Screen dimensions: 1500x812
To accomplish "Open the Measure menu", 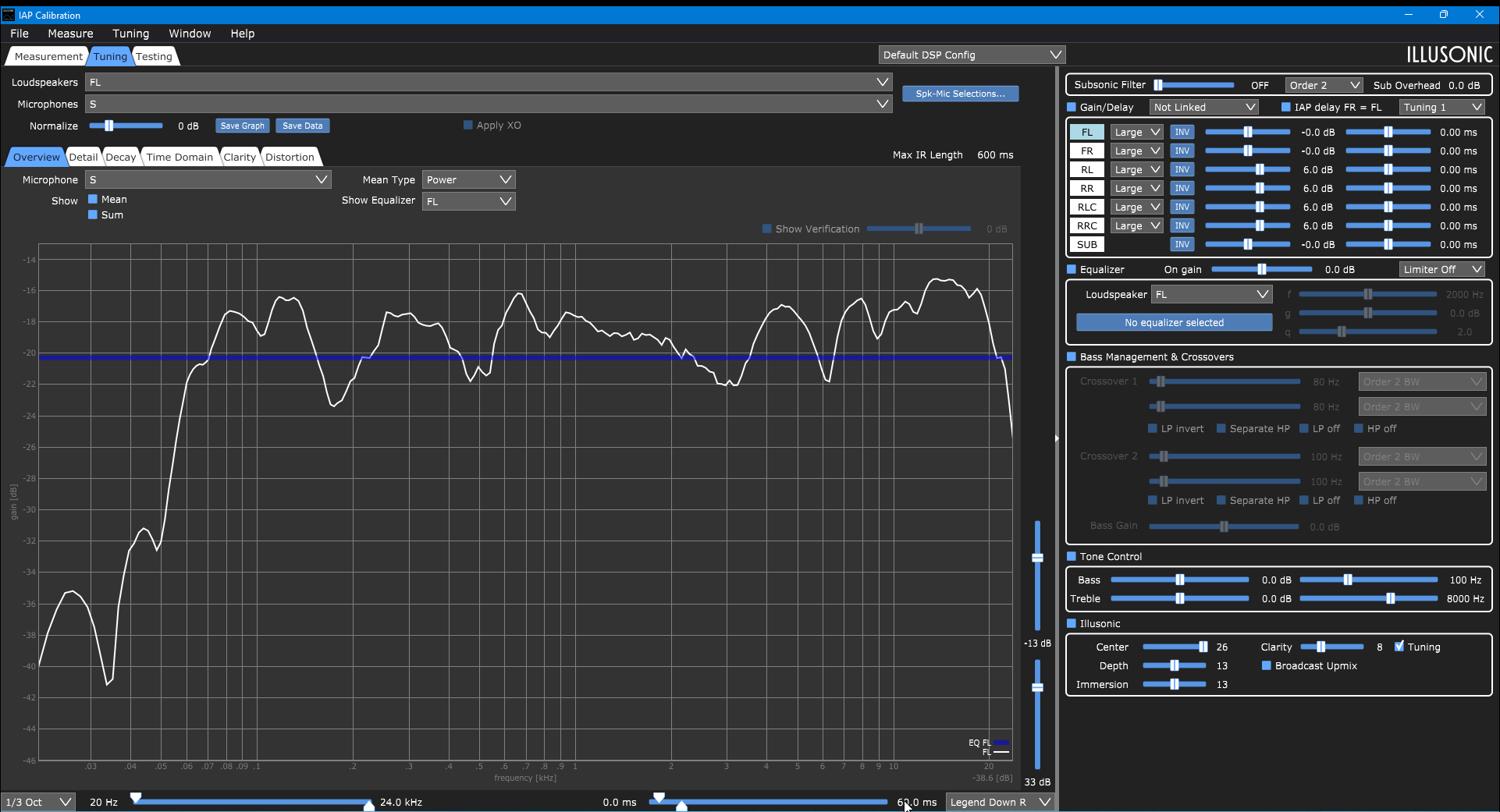I will (70, 34).
